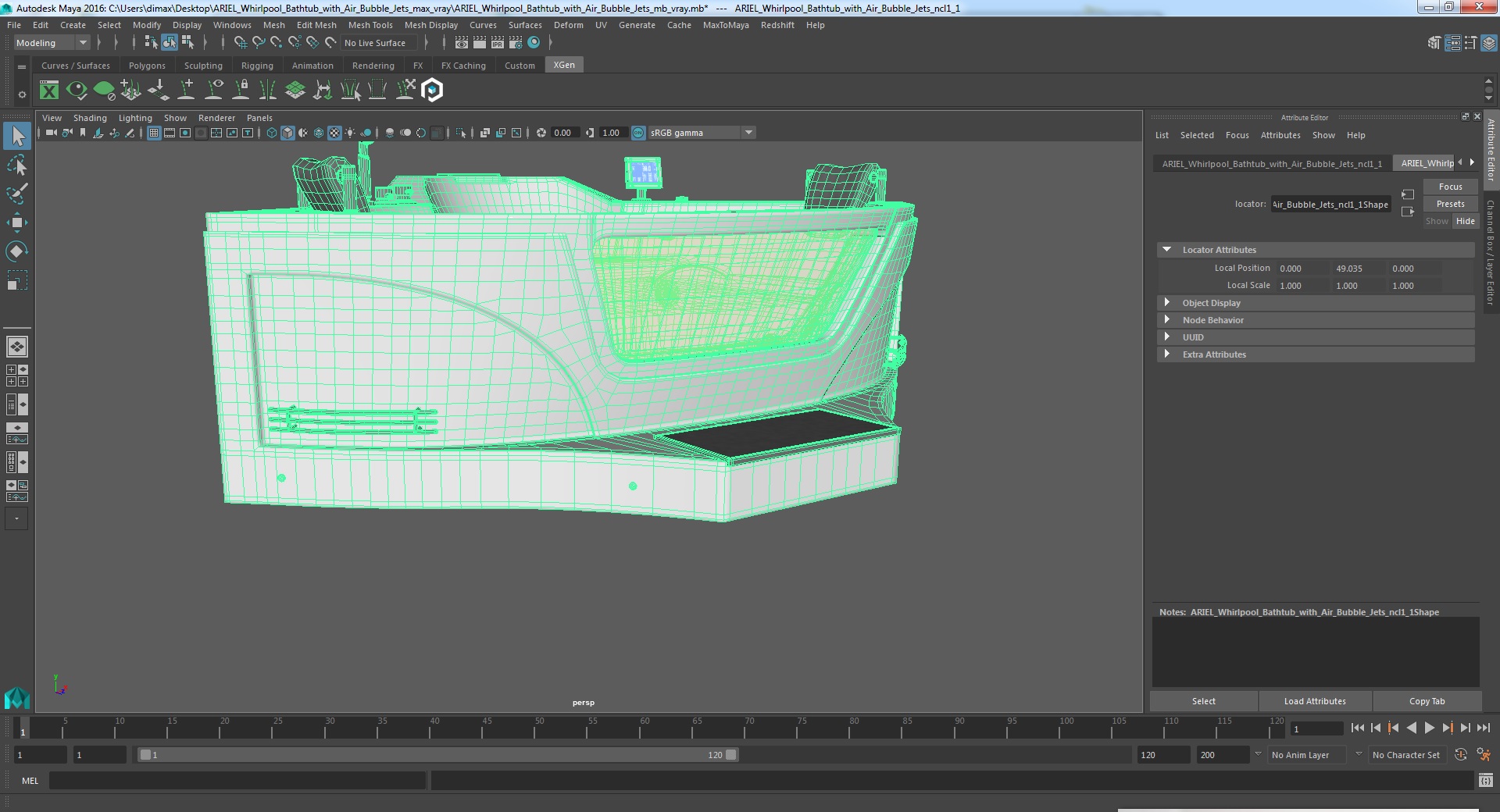Screen dimensions: 1500x812
Task: Click the Rotate tool icon
Action: click(x=17, y=251)
